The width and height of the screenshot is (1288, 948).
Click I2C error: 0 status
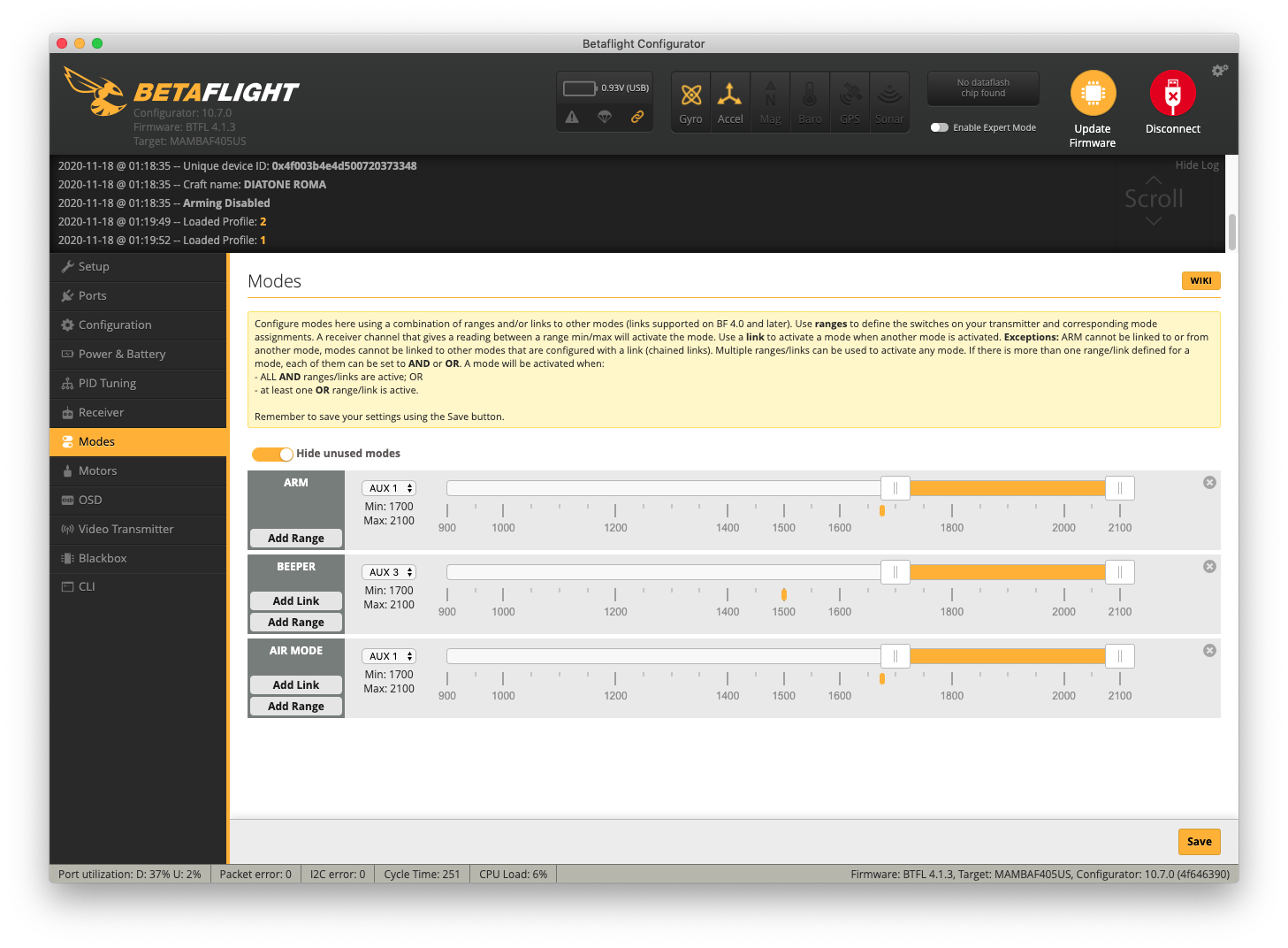click(338, 874)
